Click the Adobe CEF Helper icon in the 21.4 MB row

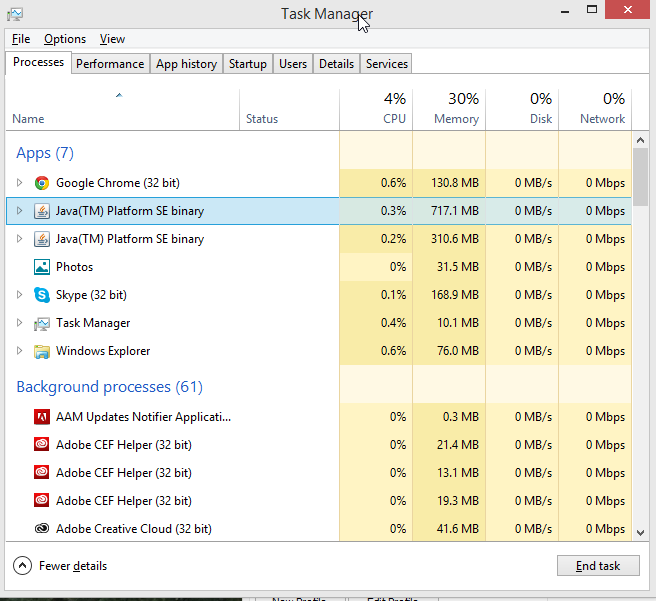click(41, 445)
